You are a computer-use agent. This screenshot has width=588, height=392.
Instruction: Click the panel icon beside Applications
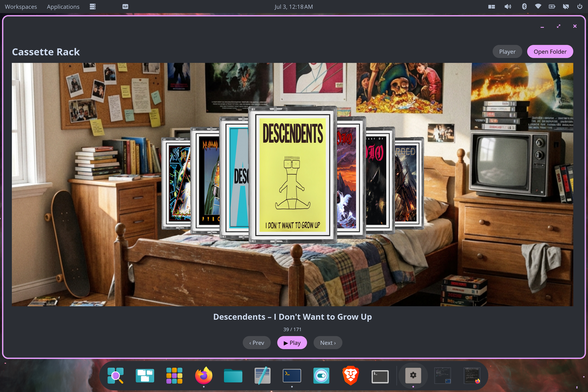93,7
